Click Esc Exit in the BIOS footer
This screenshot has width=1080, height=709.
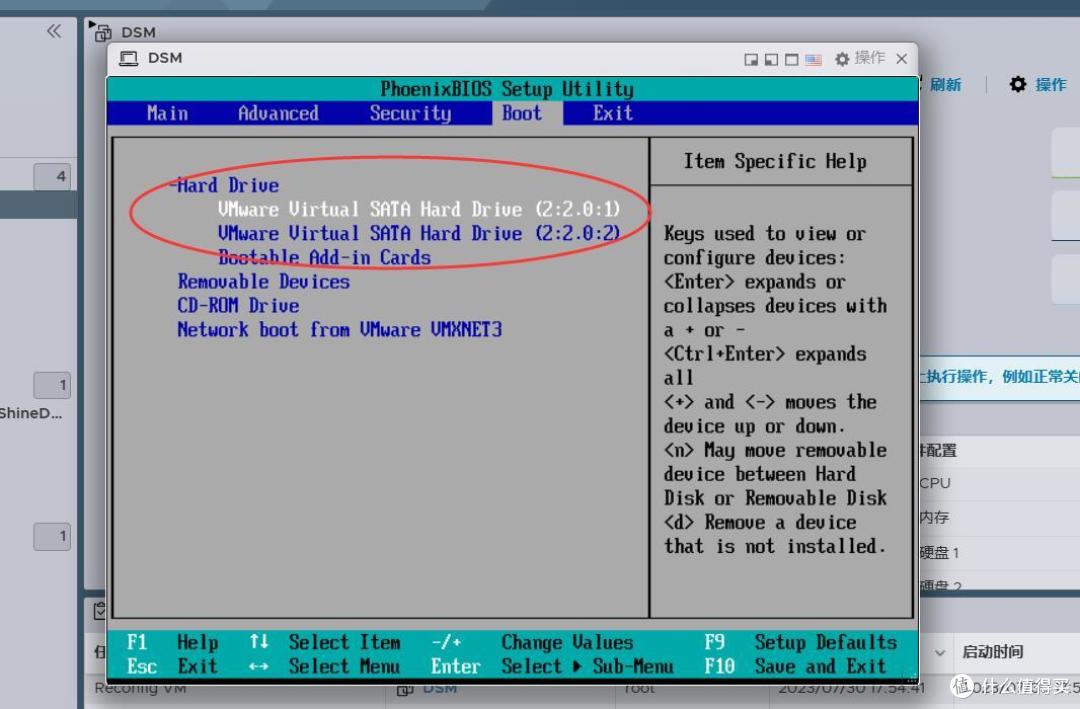click(x=172, y=666)
